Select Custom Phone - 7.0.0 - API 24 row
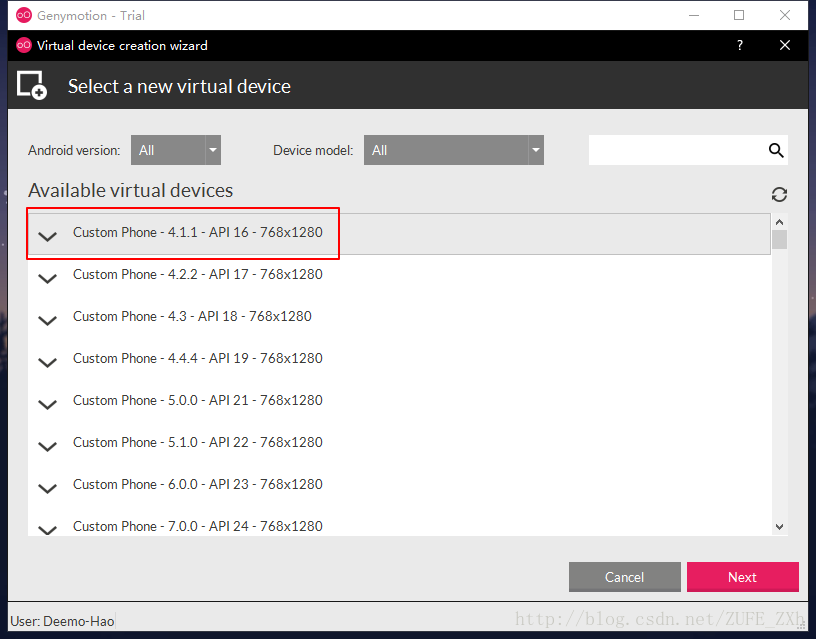 pos(399,522)
